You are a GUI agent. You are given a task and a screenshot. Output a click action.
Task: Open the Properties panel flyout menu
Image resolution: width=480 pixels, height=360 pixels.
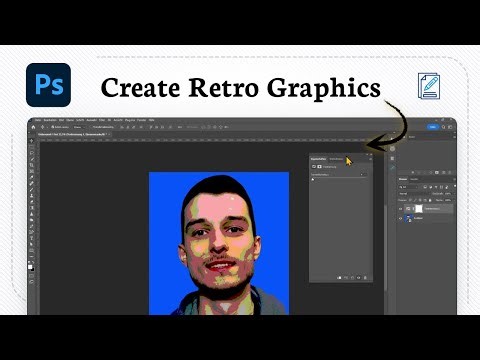pyautogui.click(x=371, y=159)
